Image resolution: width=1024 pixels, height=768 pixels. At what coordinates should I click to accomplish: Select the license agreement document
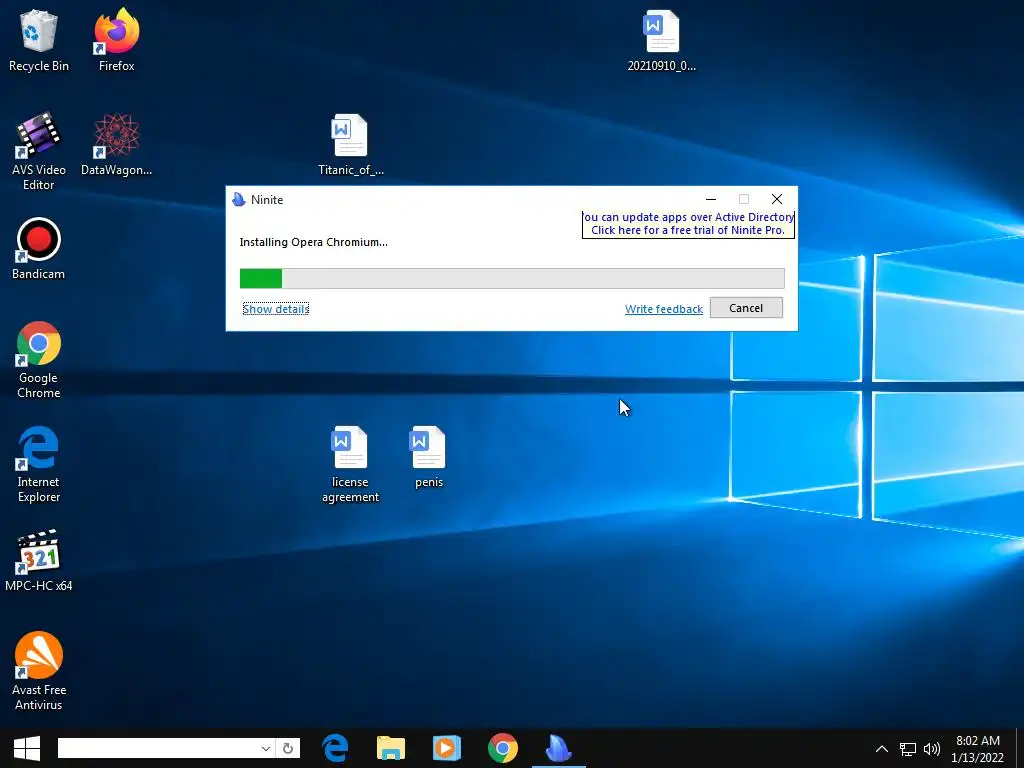pos(351,464)
